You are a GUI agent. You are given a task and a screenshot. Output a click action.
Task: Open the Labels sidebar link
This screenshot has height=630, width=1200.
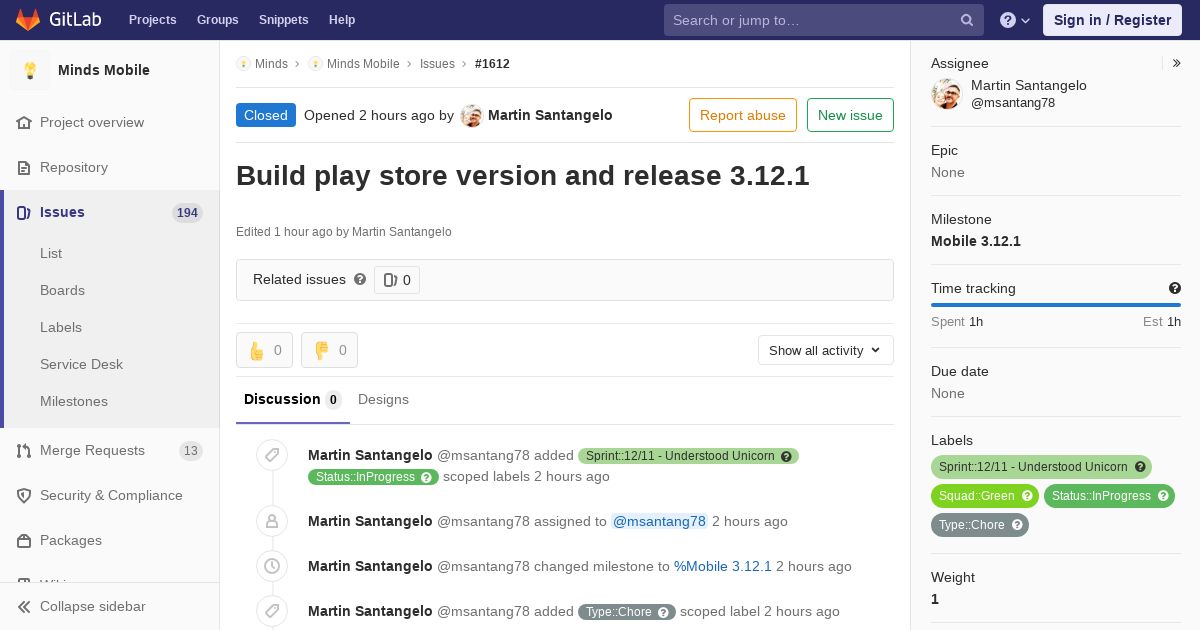click(61, 327)
